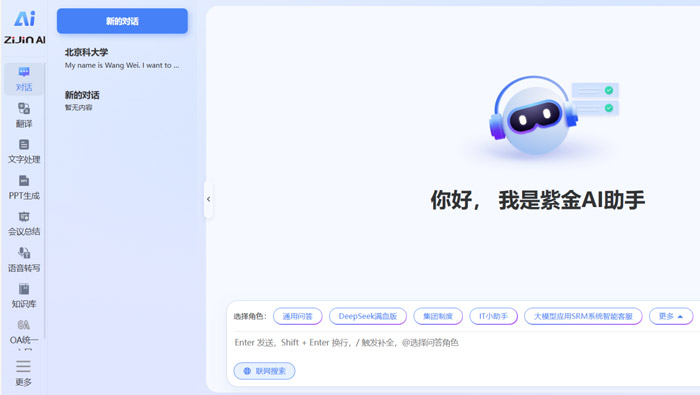Open the 北京科大学 conversation
700x395 pixels.
[122, 58]
